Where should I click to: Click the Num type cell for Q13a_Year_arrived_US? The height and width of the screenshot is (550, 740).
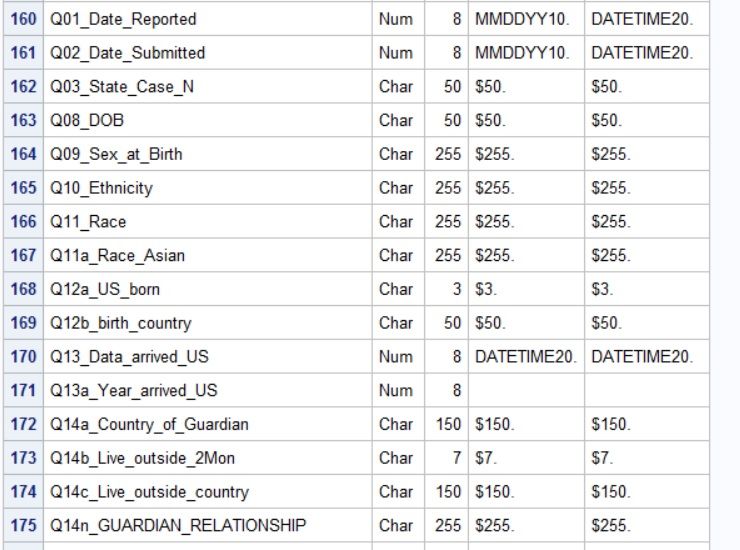click(396, 390)
